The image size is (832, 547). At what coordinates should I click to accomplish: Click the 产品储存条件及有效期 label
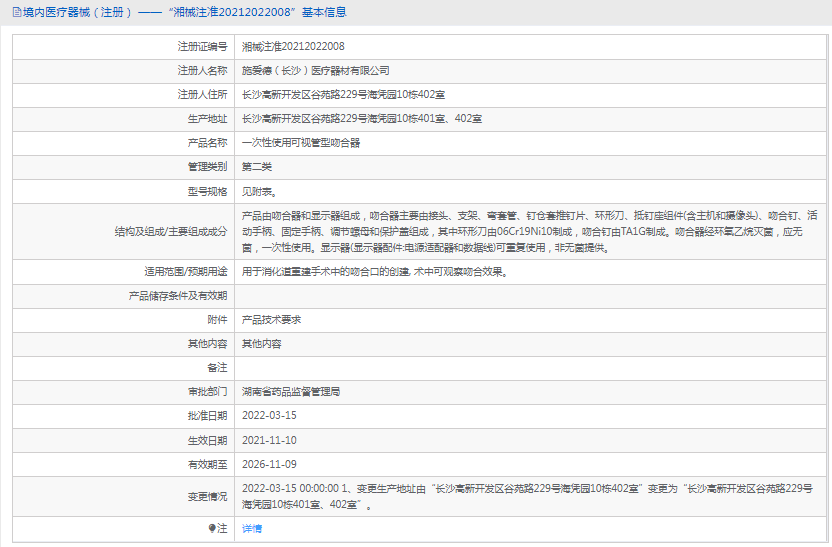(178, 296)
